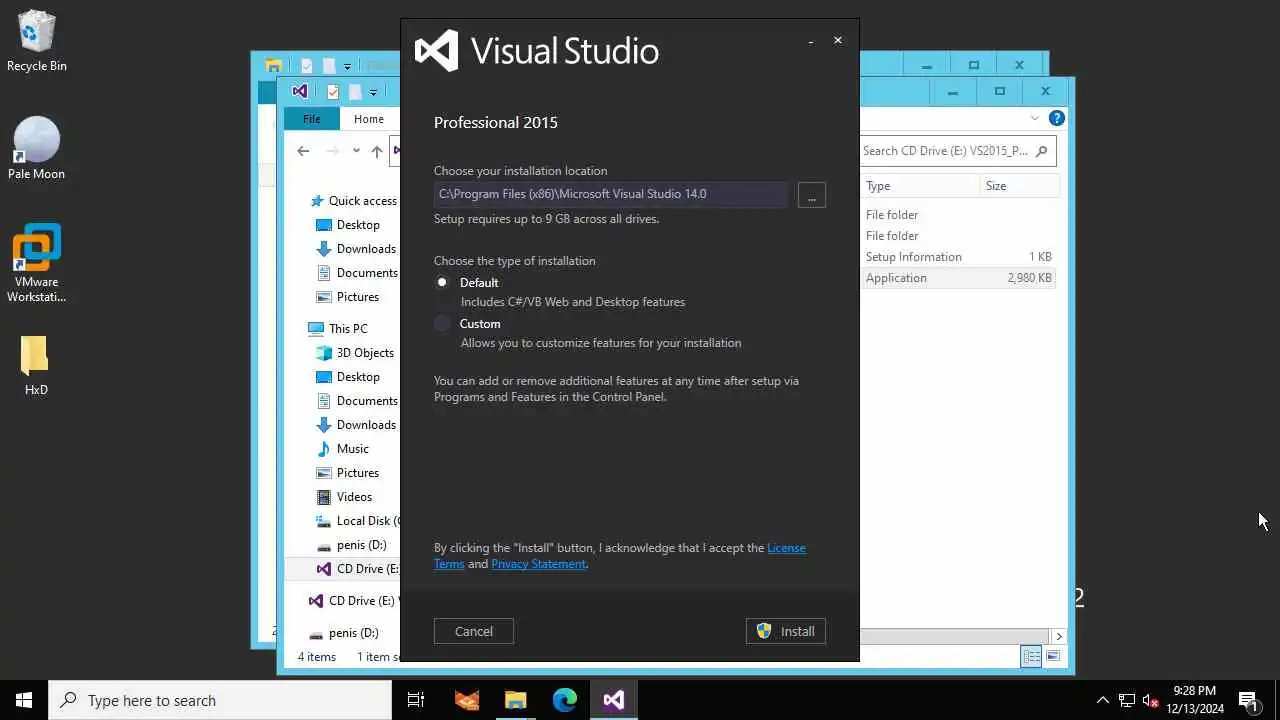
Task: Click the Properties quick access toolbar icon
Action: click(x=333, y=92)
